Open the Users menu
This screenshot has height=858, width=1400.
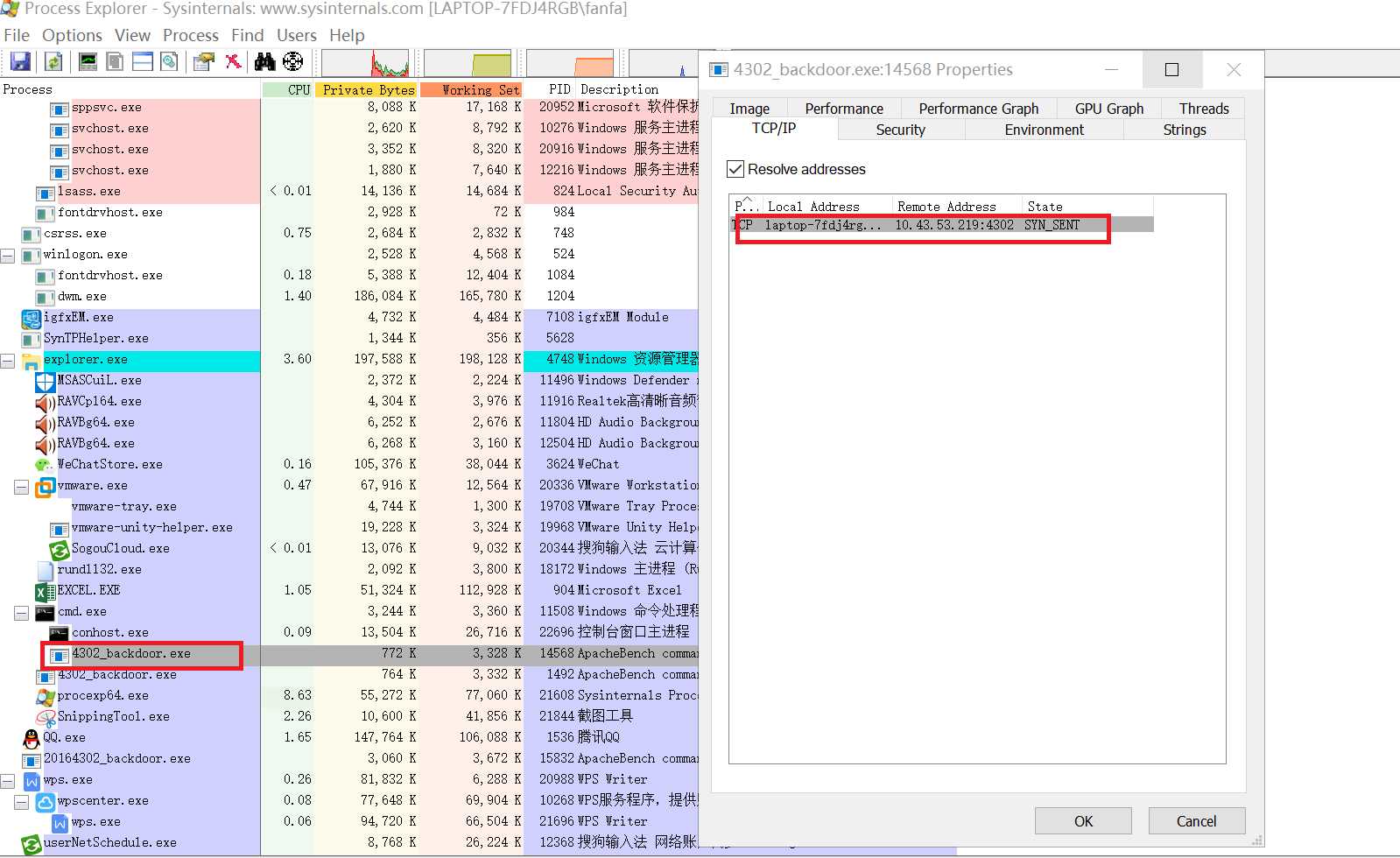297,35
